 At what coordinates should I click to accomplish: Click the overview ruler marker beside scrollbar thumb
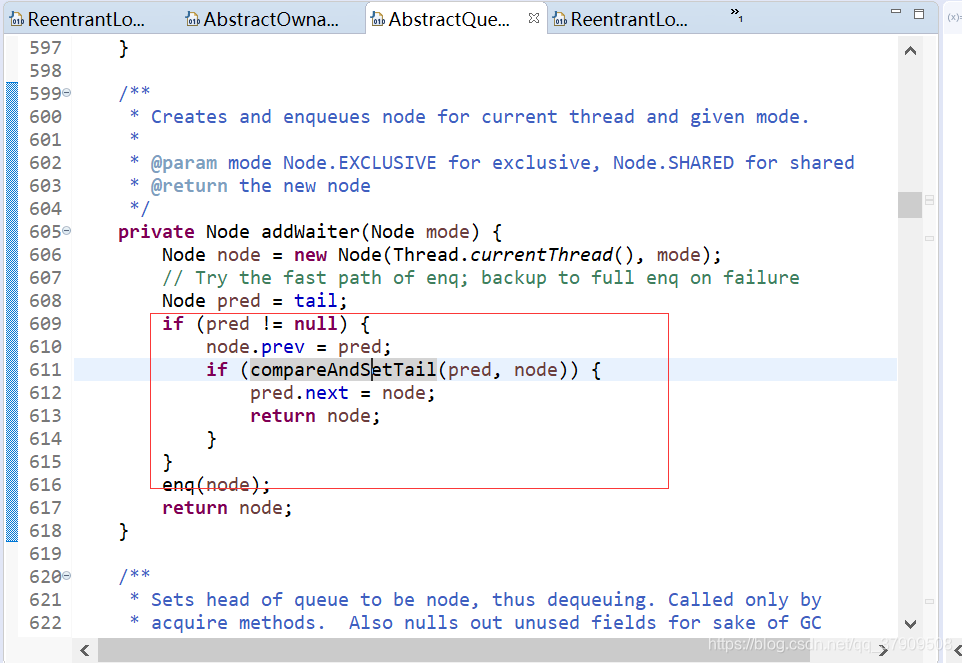(929, 200)
